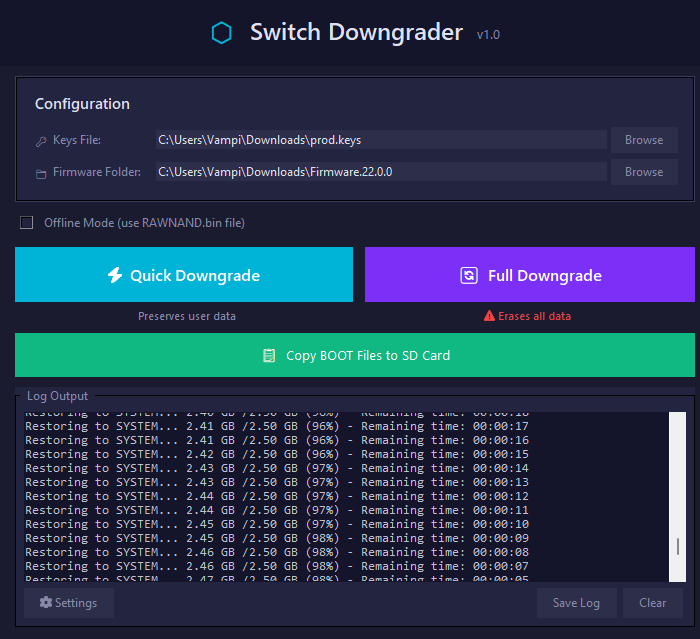Select log line with remaining time 00:00:12
The width and height of the screenshot is (700, 639).
pos(277,496)
